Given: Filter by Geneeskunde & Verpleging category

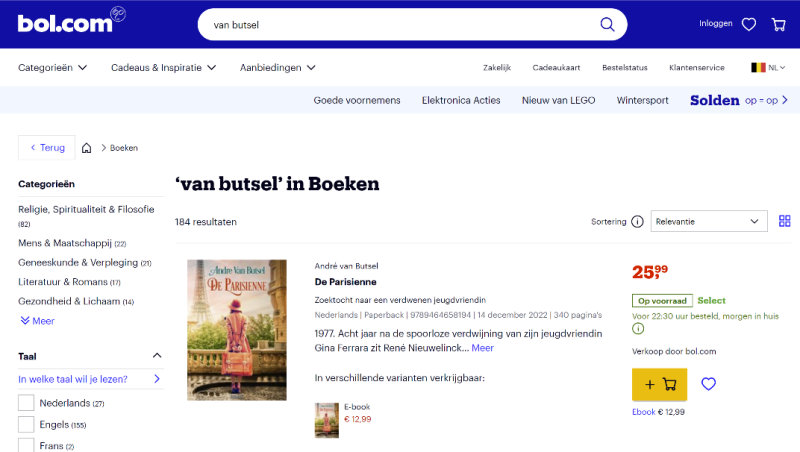Looking at the screenshot, I should pyautogui.click(x=85, y=262).
